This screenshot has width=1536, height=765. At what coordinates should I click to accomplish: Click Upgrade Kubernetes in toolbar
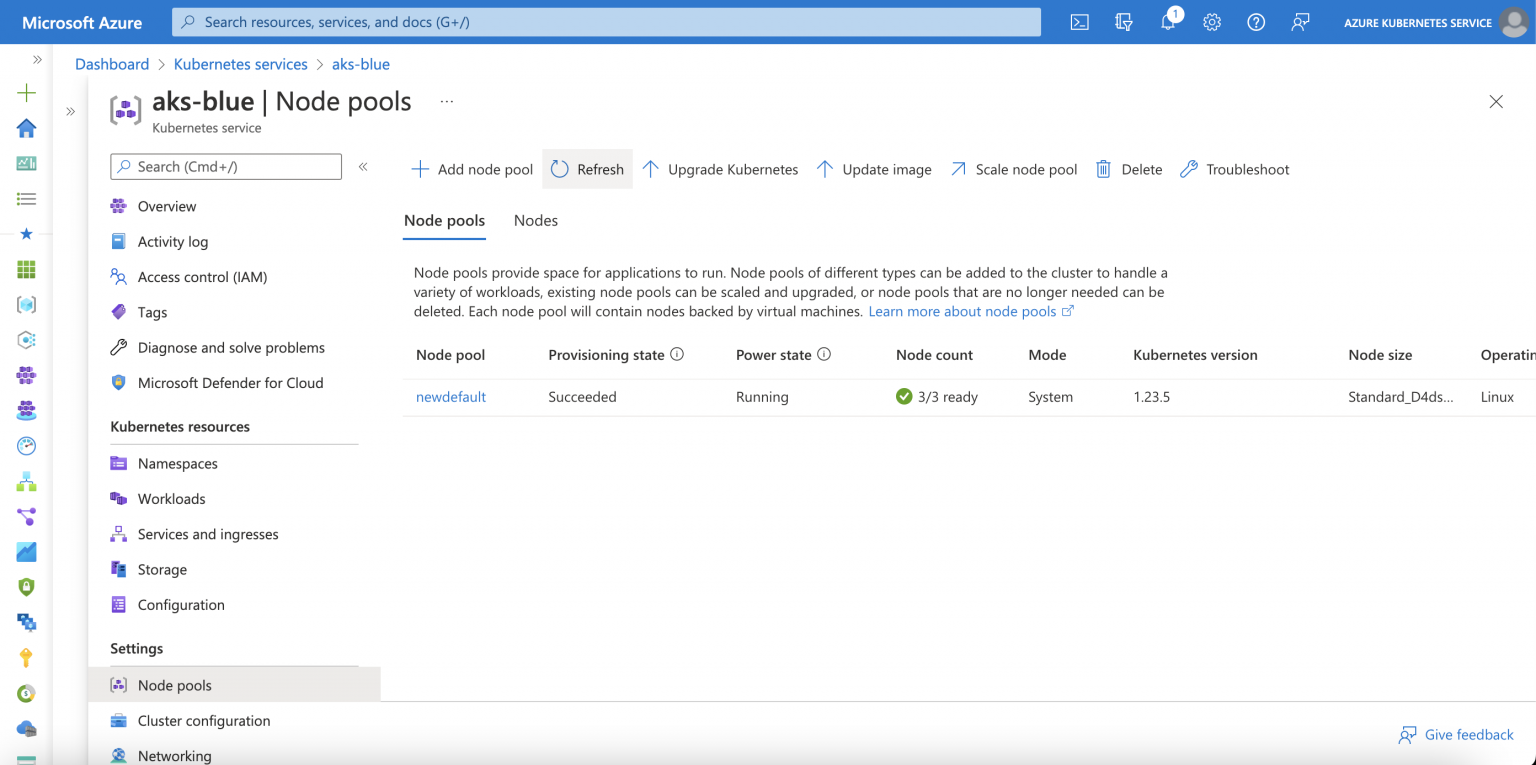pos(720,169)
